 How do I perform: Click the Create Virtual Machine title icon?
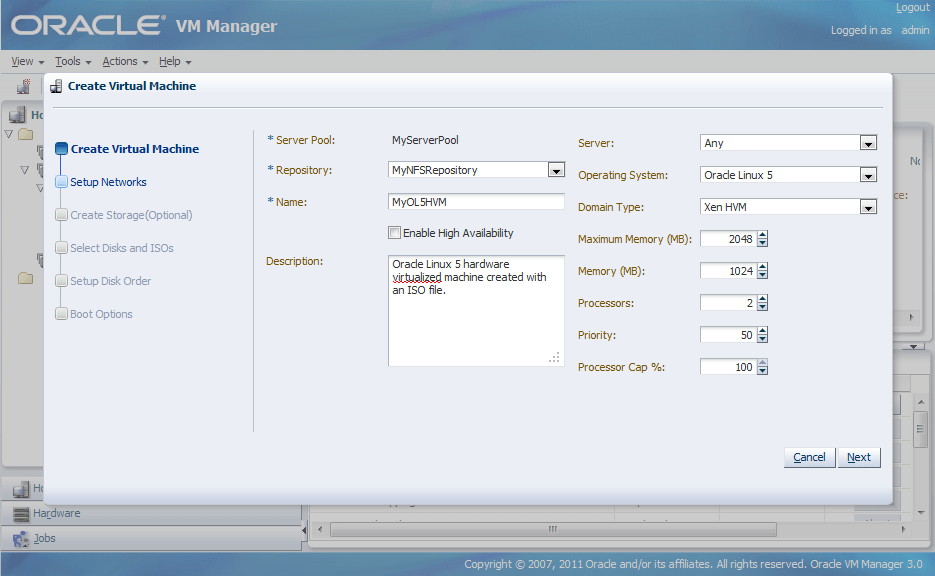[56, 86]
